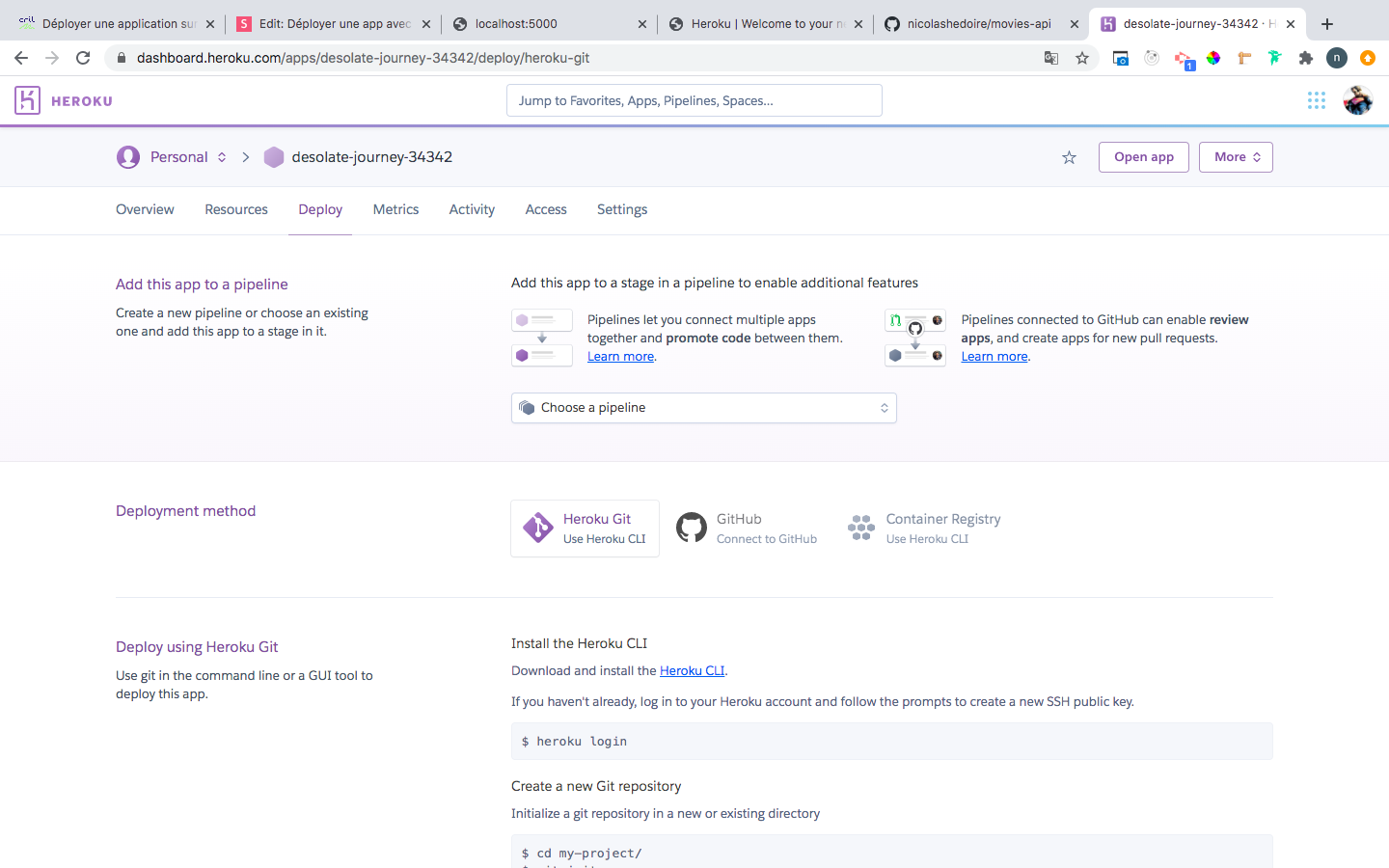
Task: Close the localhost:5000 tab
Action: [x=642, y=24]
